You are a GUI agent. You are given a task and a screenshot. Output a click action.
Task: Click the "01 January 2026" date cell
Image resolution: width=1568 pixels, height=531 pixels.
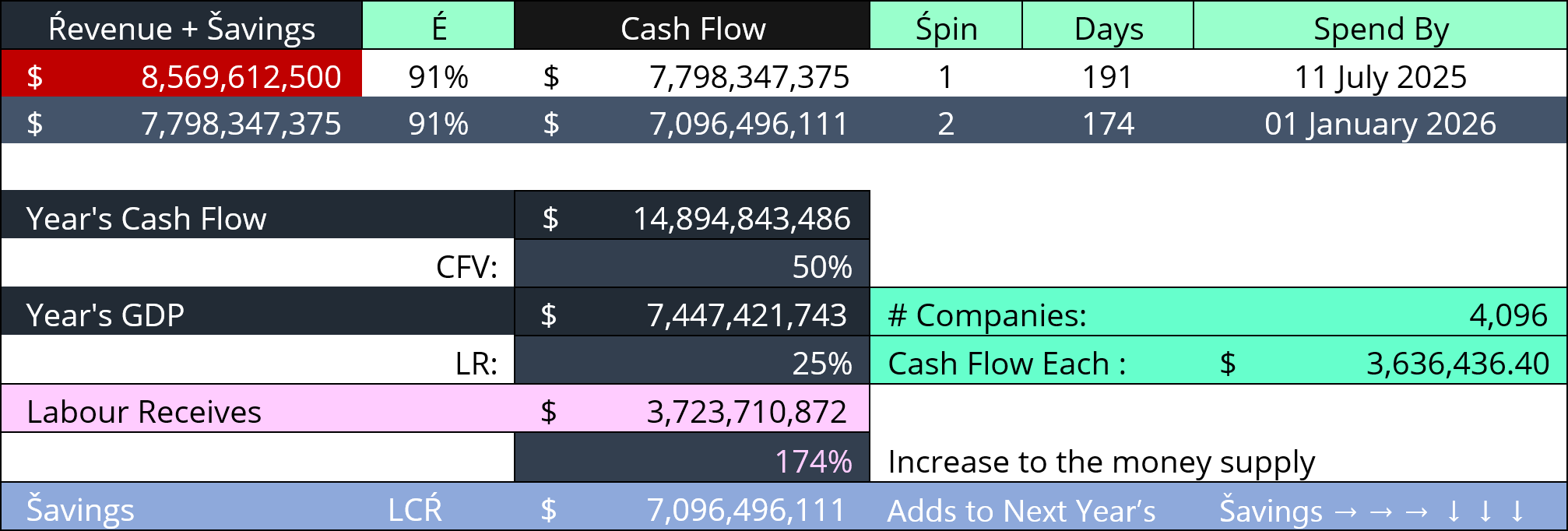(1380, 124)
